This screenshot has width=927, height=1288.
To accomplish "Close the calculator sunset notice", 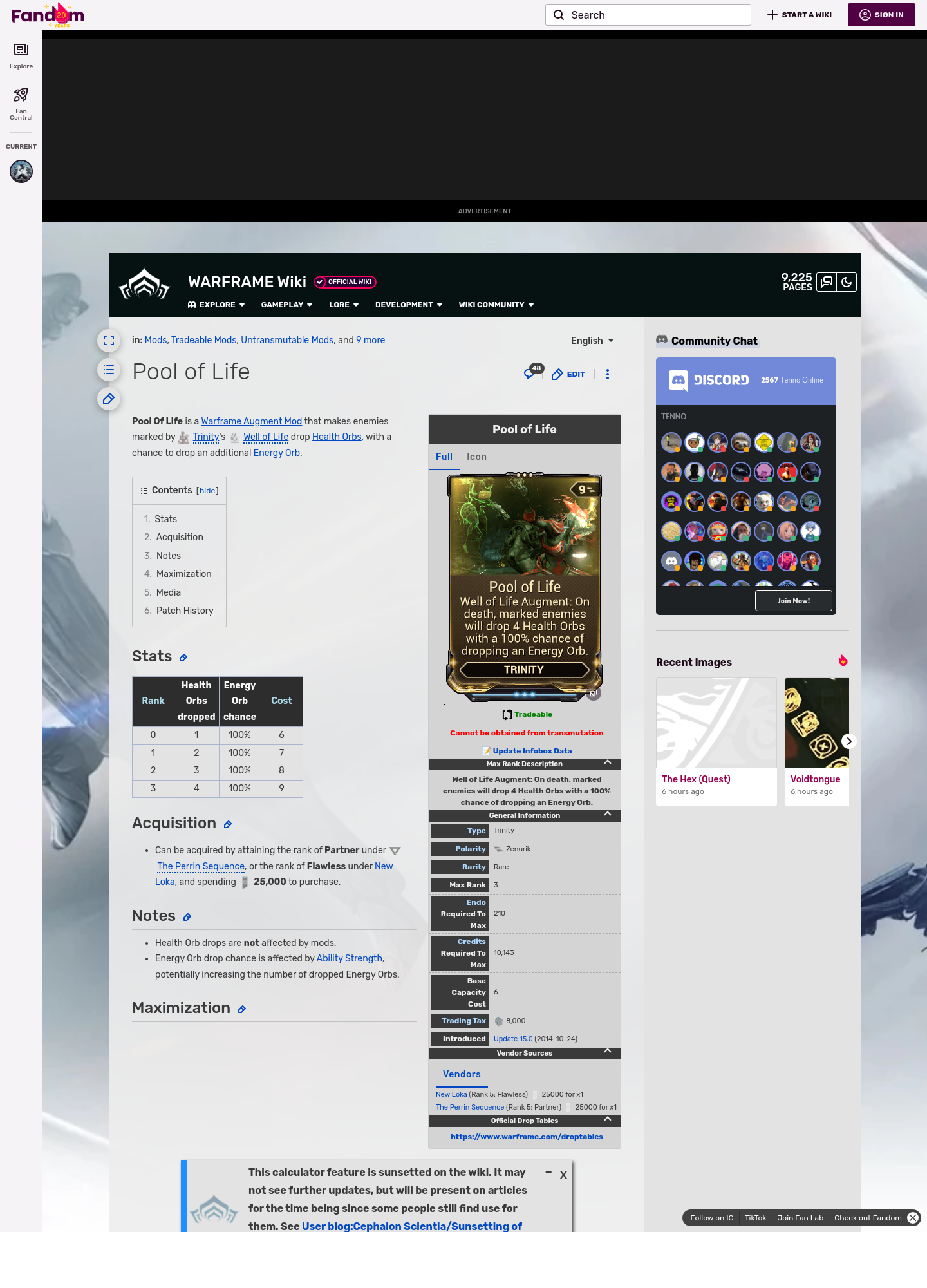I will [x=563, y=1175].
